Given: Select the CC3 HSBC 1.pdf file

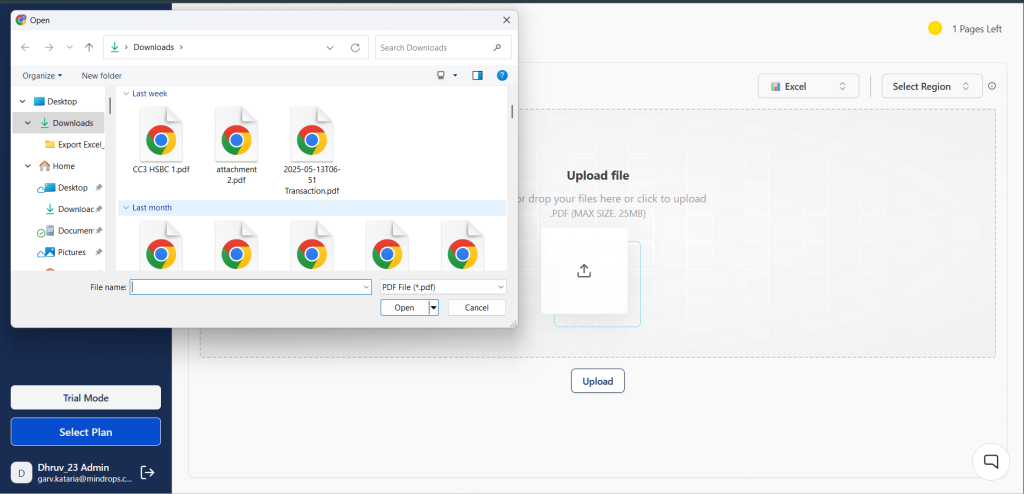Looking at the screenshot, I should (161, 141).
